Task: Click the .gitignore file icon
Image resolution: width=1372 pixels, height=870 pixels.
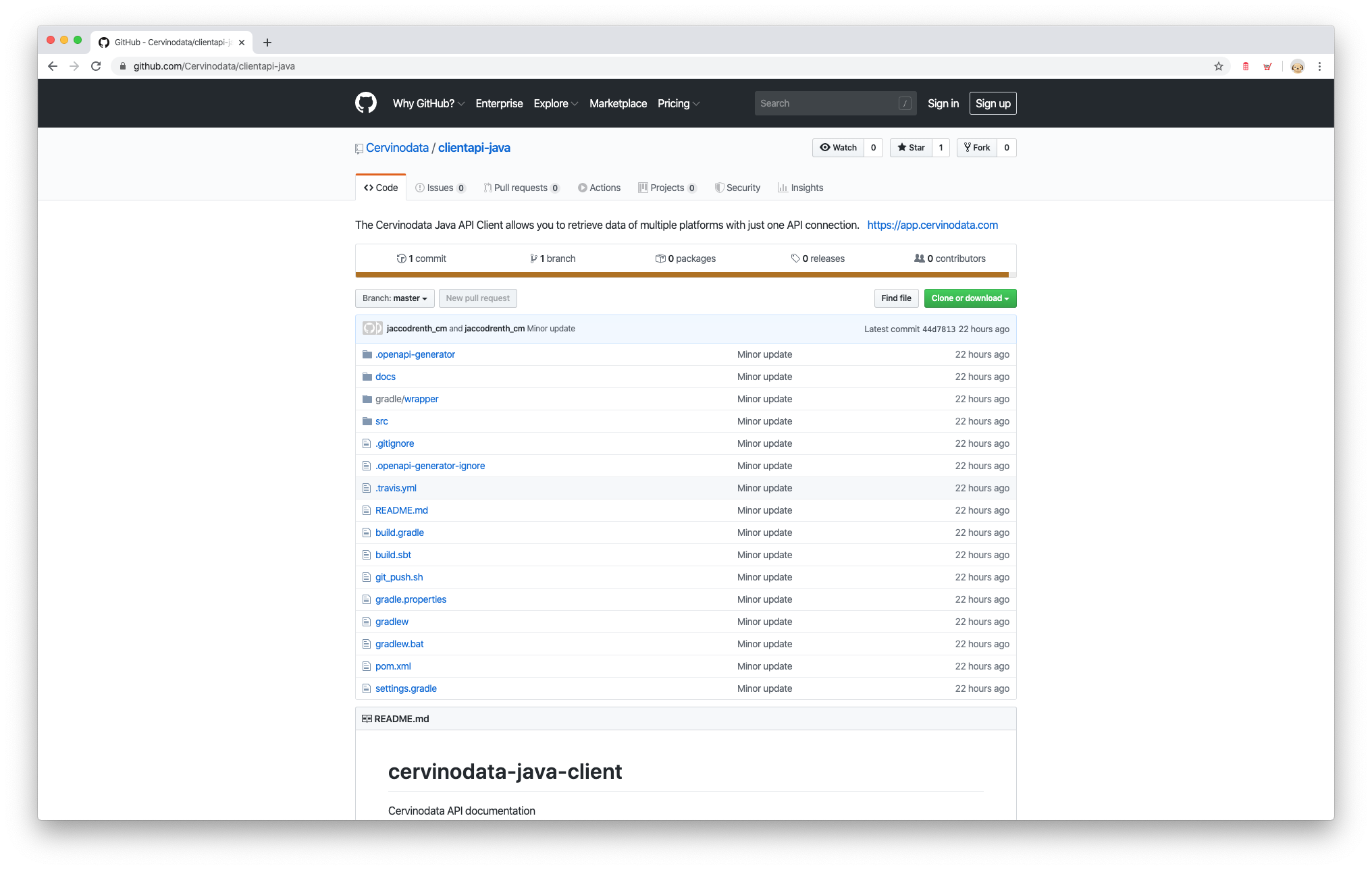Action: tap(367, 443)
